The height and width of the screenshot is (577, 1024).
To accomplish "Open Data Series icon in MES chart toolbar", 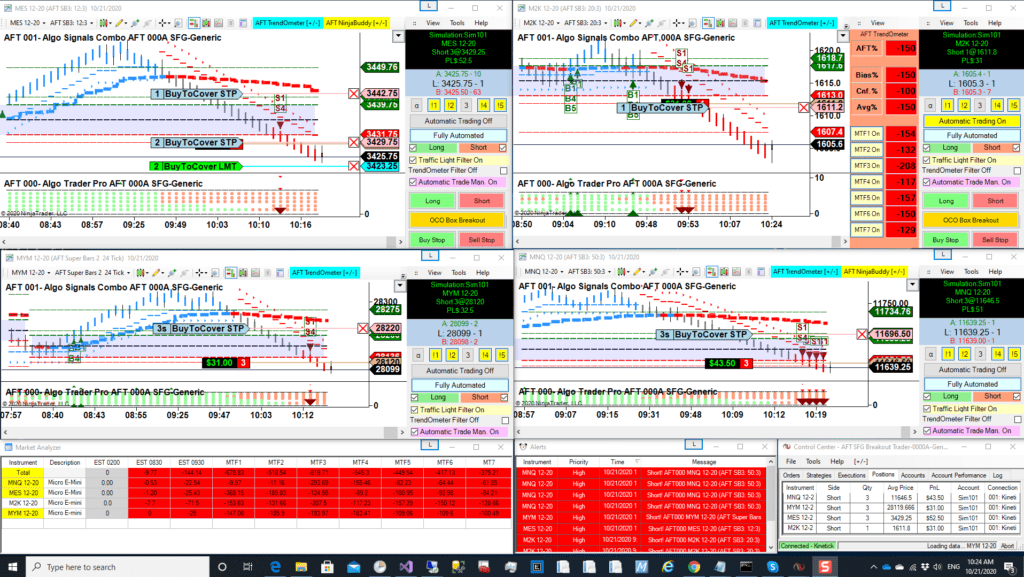I will tap(206, 23).
